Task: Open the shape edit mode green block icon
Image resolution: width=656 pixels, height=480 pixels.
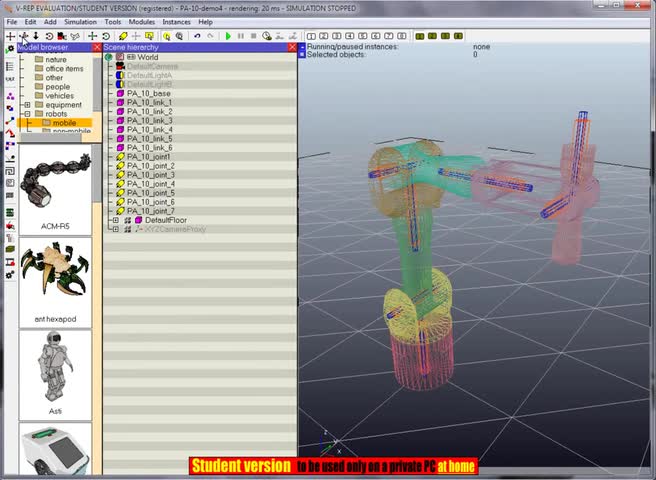Action: click(10, 250)
